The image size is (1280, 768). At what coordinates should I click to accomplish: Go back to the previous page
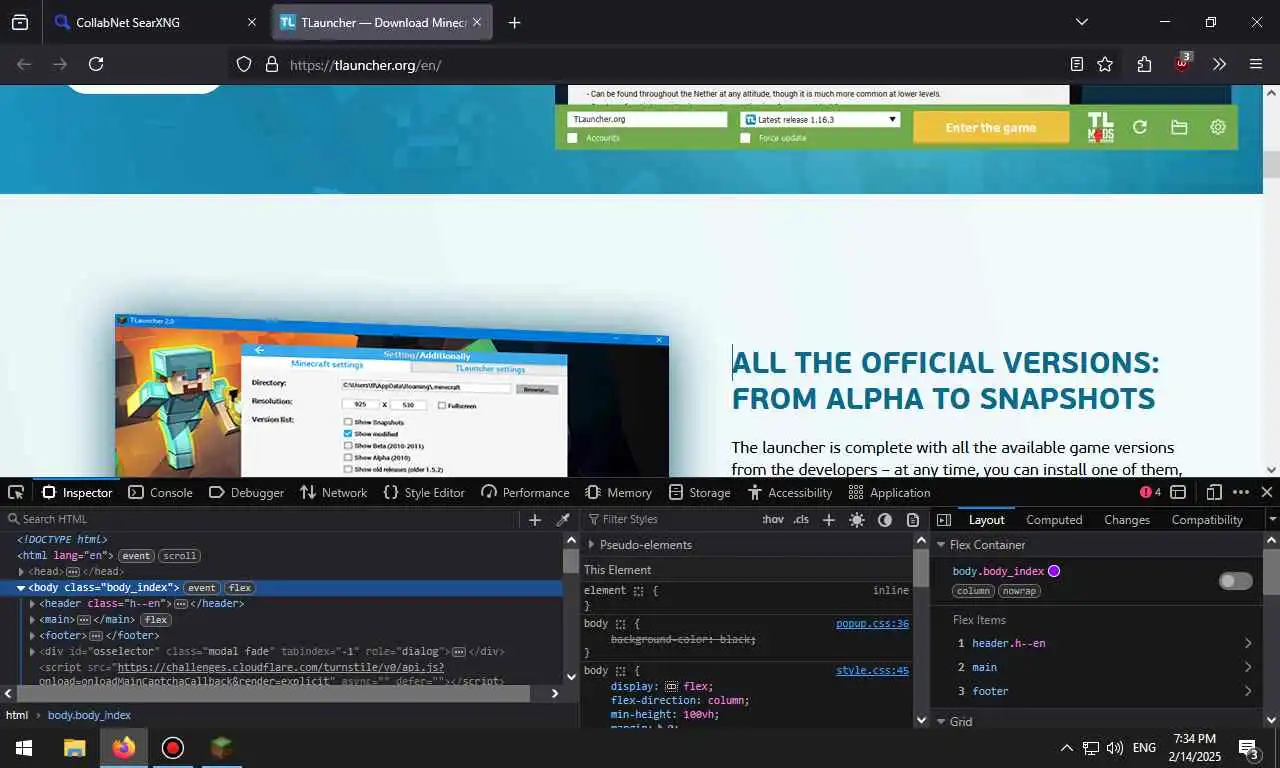click(x=24, y=64)
